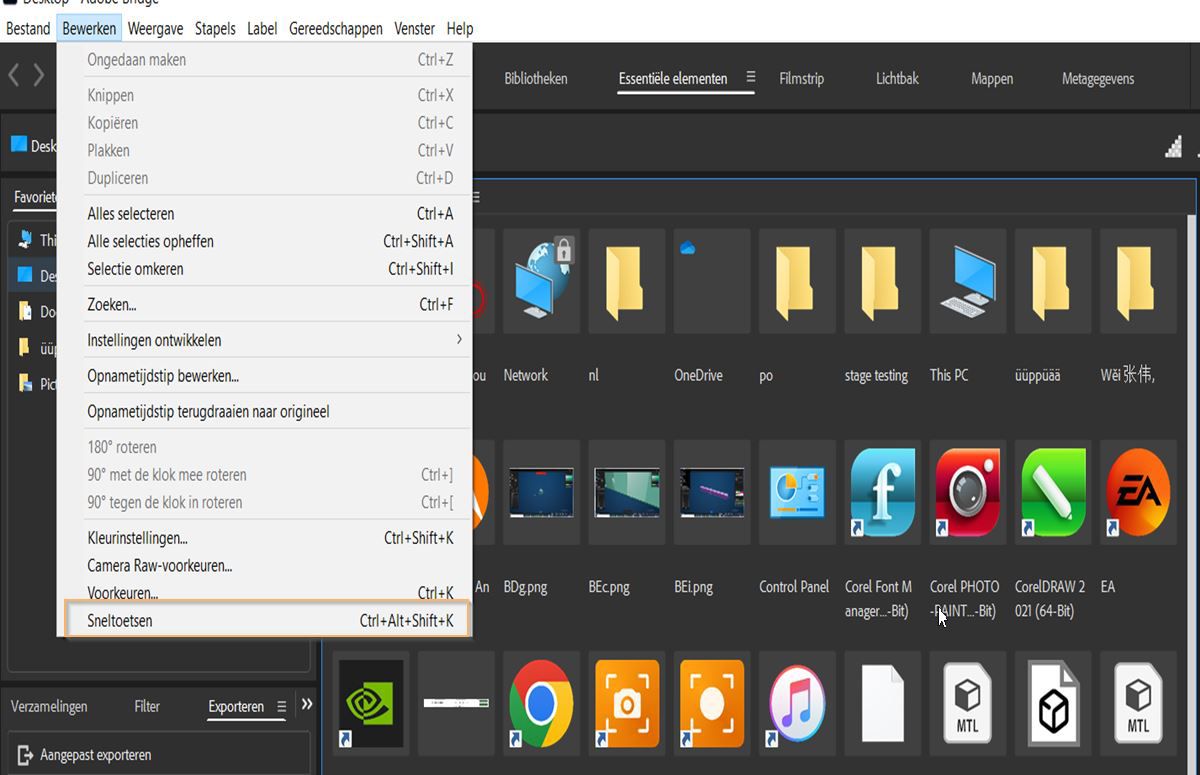The width and height of the screenshot is (1200, 775).
Task: Select the This PC computer thumbnail
Action: click(x=968, y=280)
